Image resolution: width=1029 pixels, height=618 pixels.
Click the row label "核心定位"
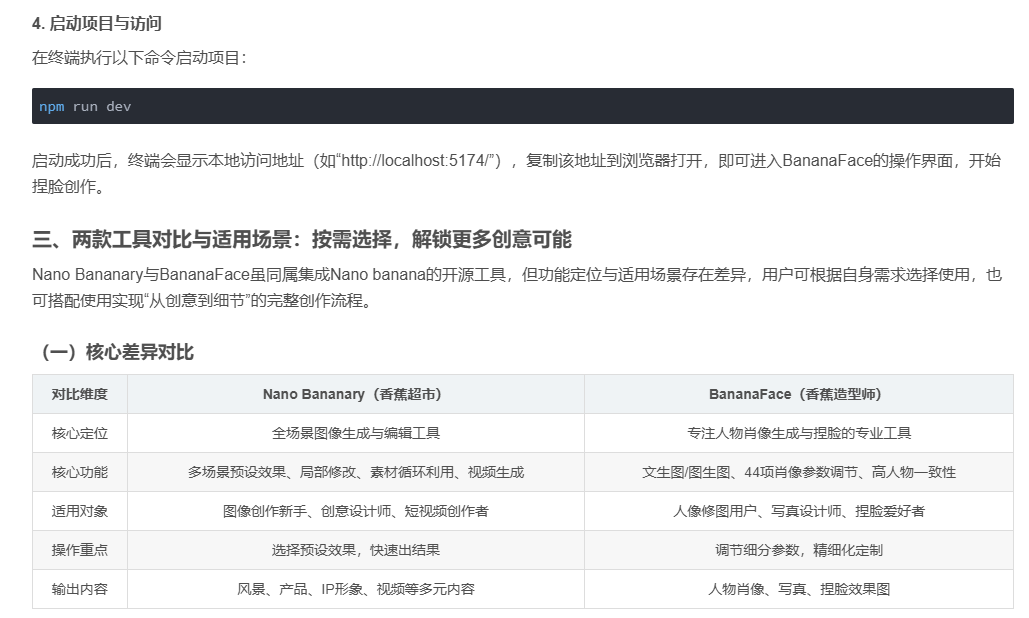coord(79,433)
